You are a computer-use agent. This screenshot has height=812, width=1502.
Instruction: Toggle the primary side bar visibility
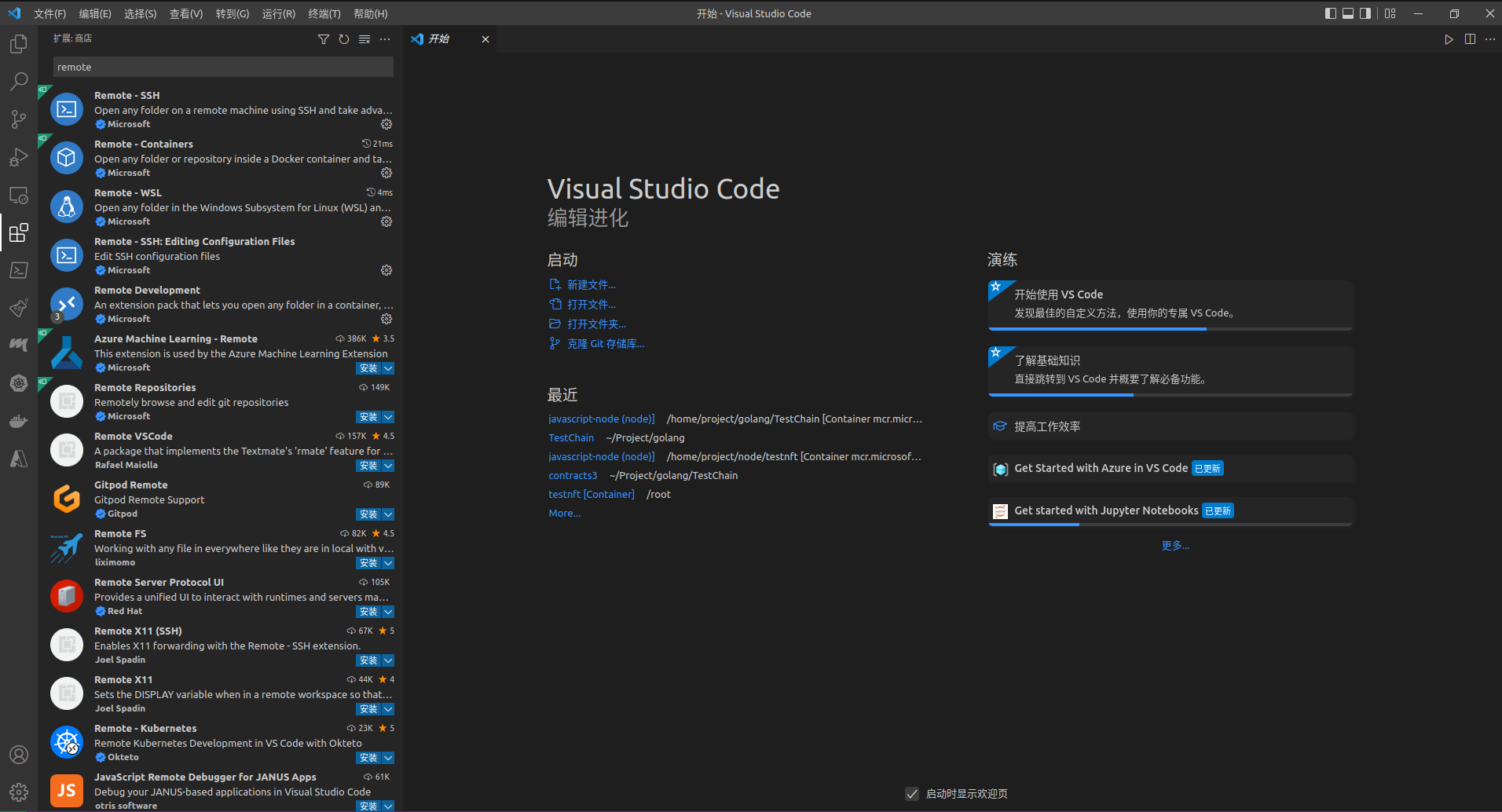point(1331,13)
